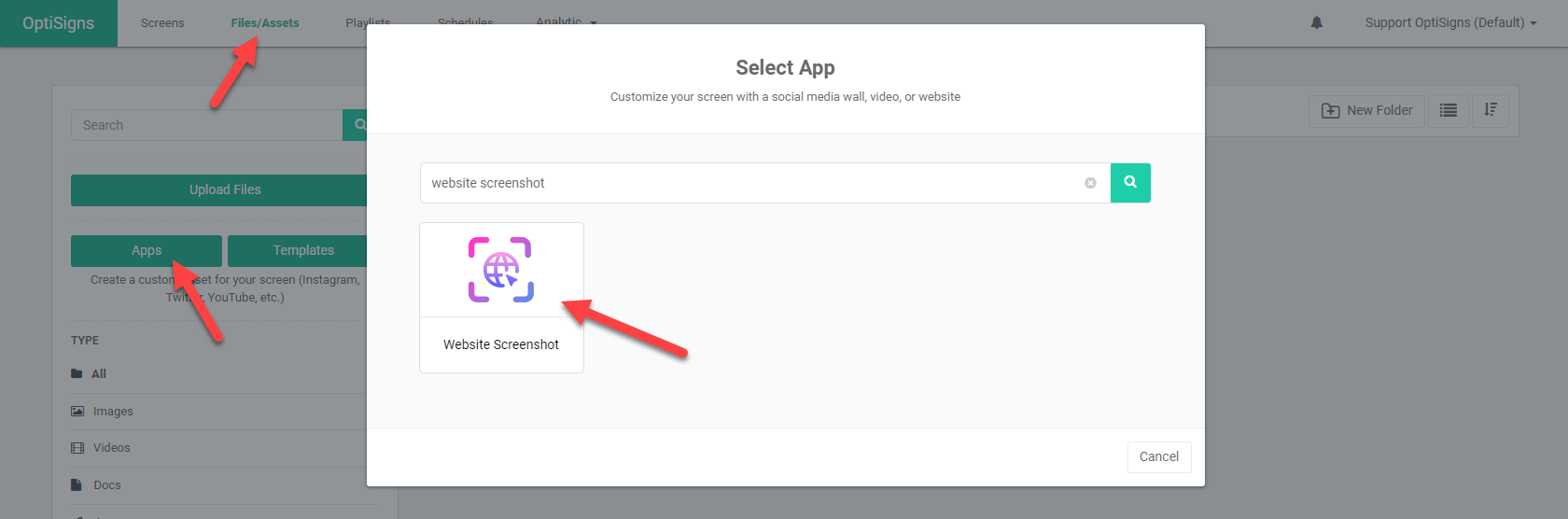
Task: Click the green search magnifier button in the modal
Action: (1130, 183)
